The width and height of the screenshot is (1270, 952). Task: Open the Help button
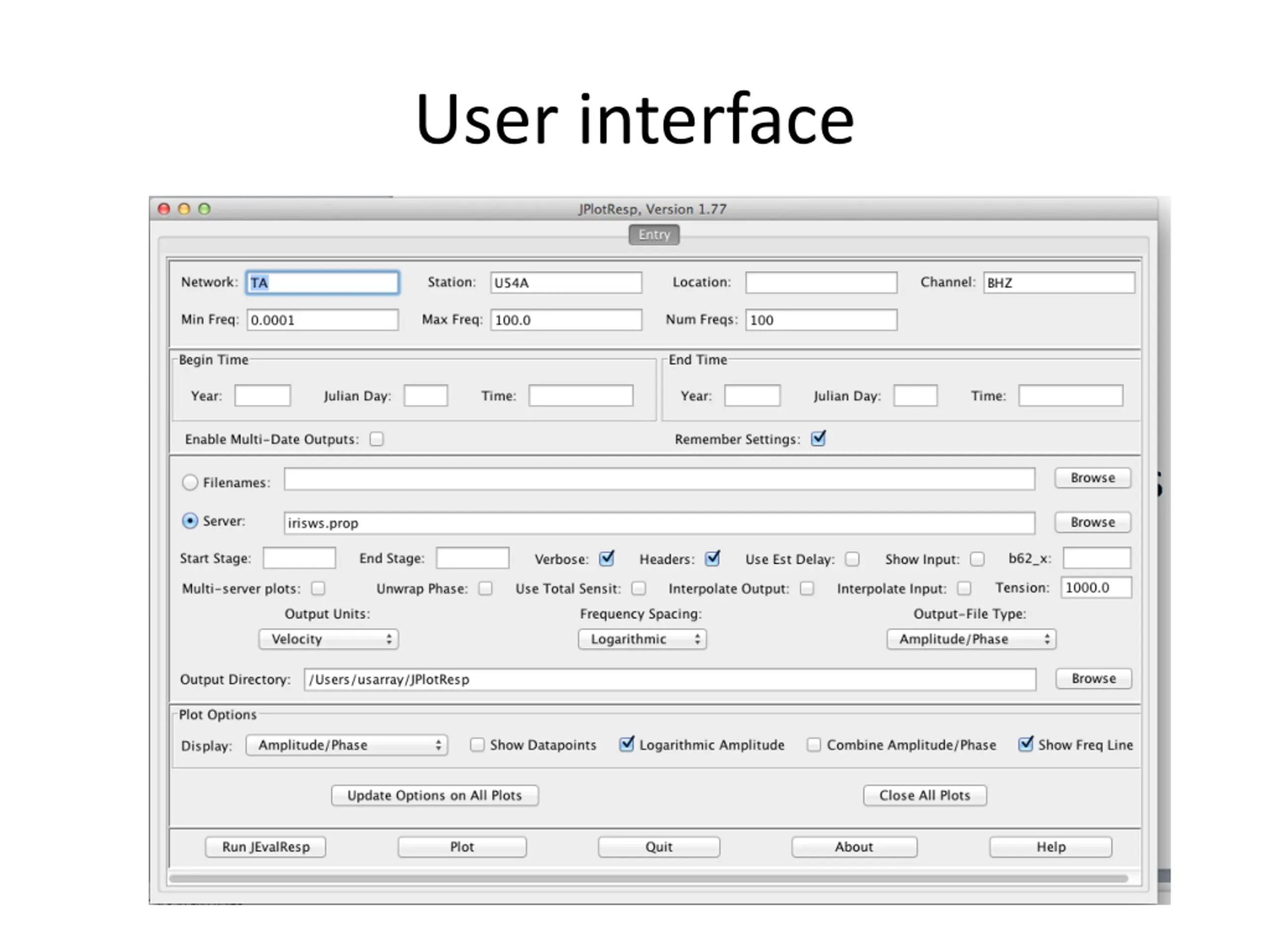(x=1050, y=847)
